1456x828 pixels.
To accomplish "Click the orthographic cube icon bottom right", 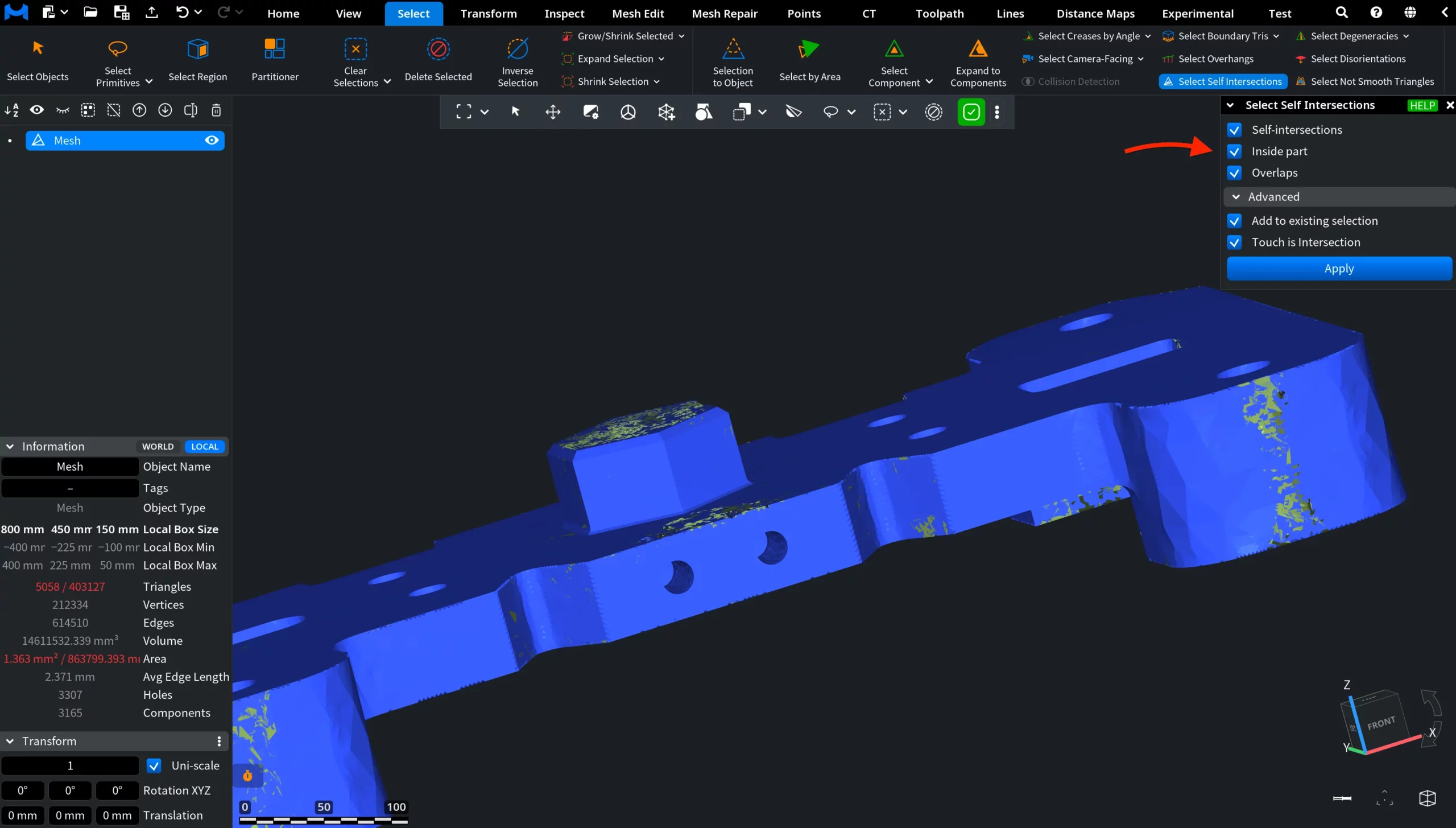I will [1428, 798].
